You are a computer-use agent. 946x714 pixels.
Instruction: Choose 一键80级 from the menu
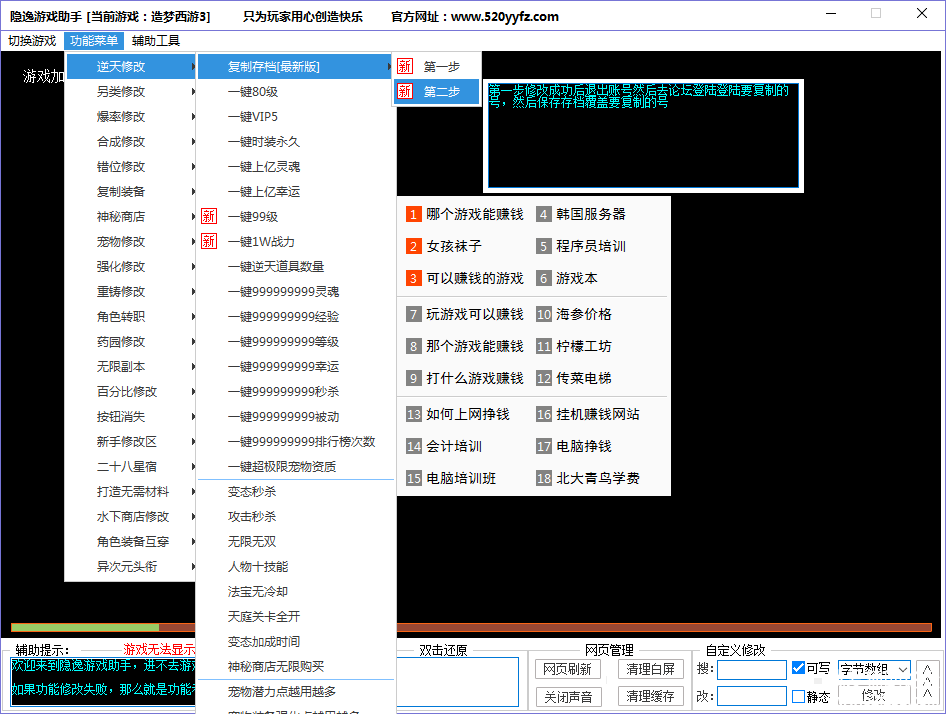click(295, 92)
